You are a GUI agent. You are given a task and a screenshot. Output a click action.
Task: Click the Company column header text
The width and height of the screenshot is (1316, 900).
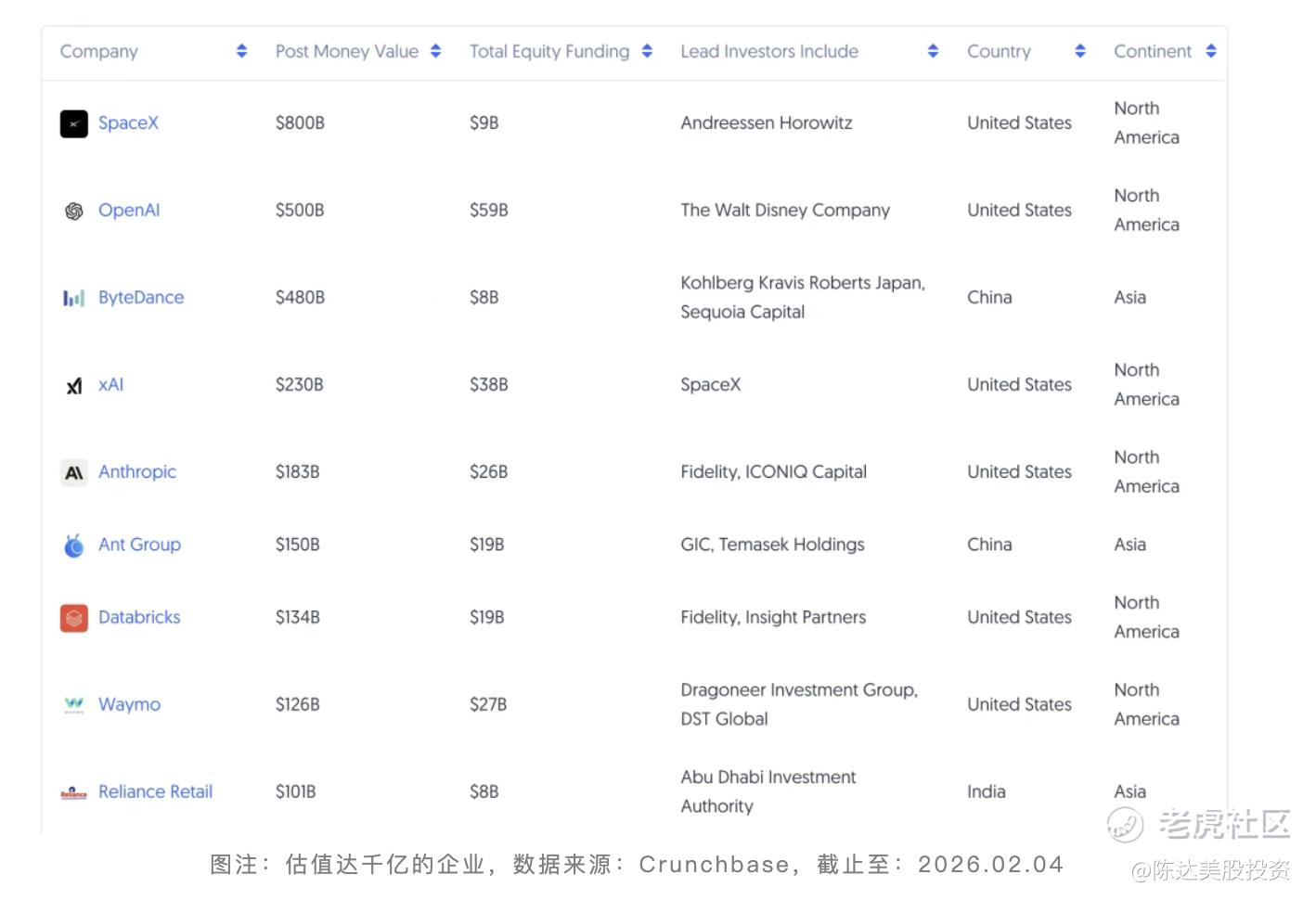(98, 51)
